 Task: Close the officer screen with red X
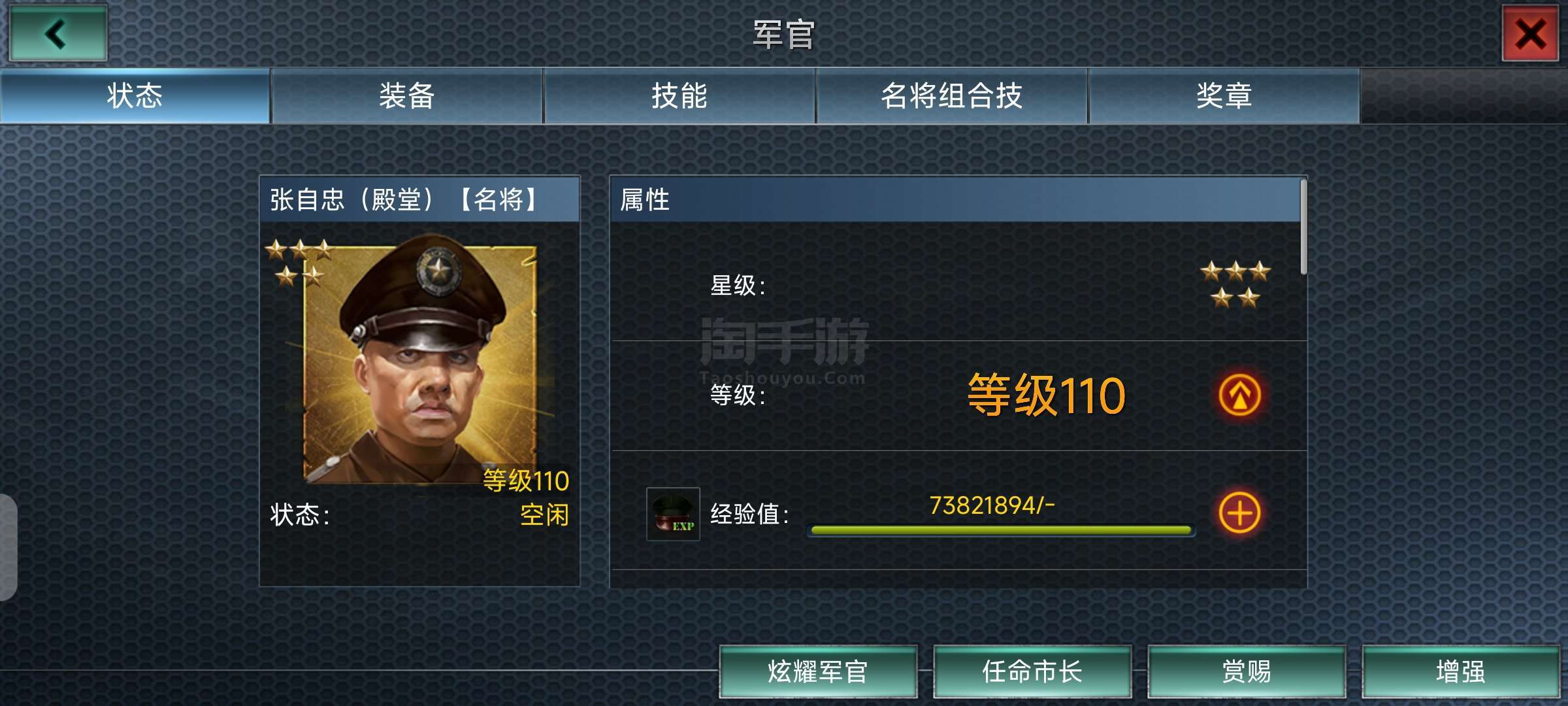[x=1529, y=33]
